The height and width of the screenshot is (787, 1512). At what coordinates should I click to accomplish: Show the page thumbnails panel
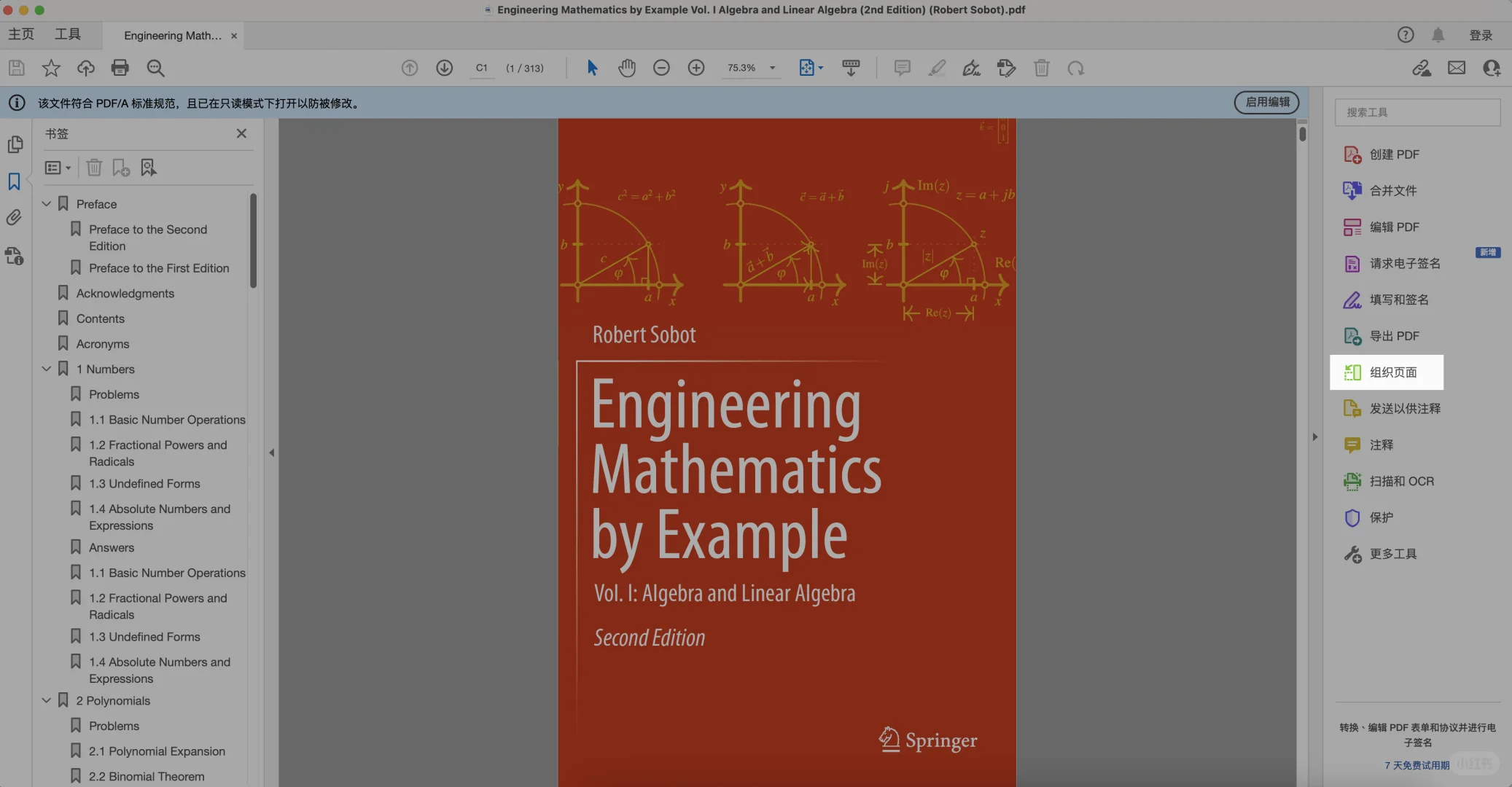tap(15, 144)
